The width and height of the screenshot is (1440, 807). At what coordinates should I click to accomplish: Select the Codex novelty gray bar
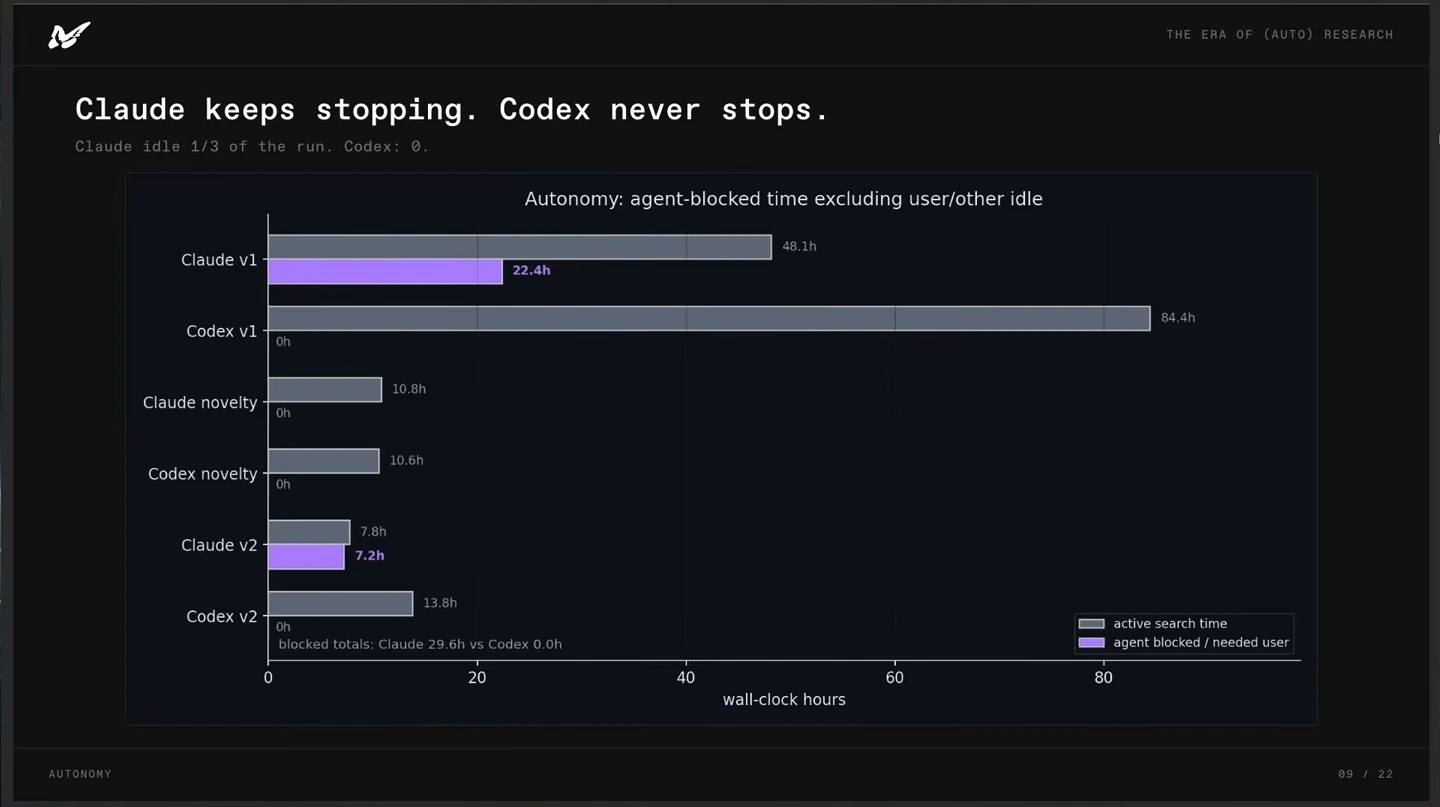click(x=324, y=461)
